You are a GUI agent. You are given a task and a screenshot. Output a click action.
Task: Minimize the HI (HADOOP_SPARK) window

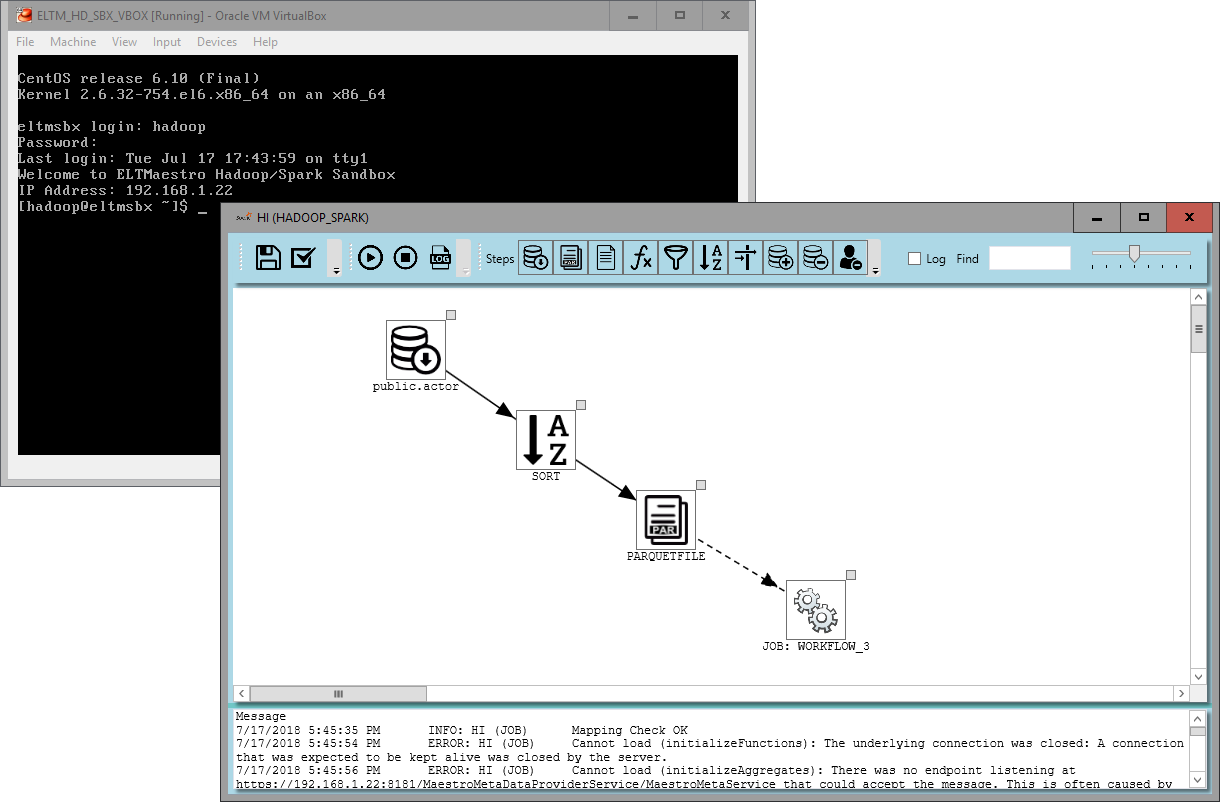tap(1097, 217)
